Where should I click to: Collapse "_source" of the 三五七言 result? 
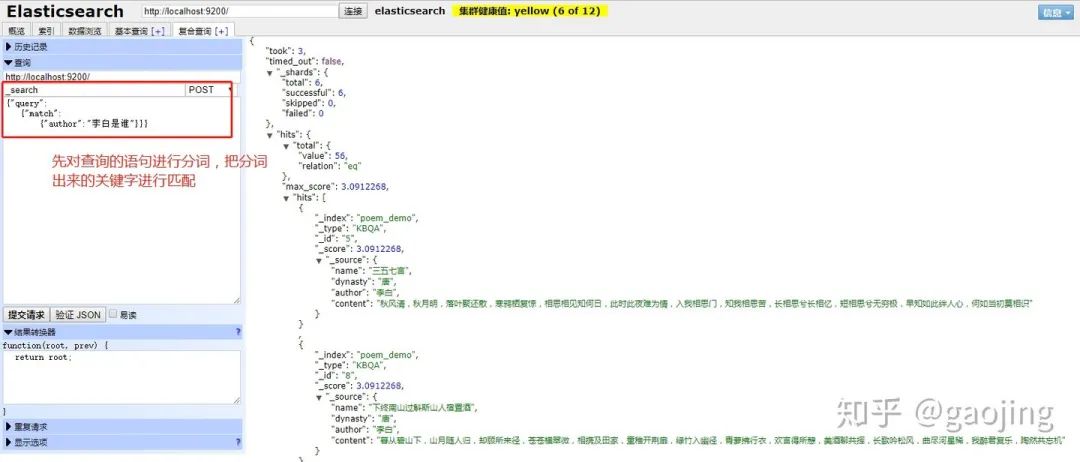click(x=319, y=260)
